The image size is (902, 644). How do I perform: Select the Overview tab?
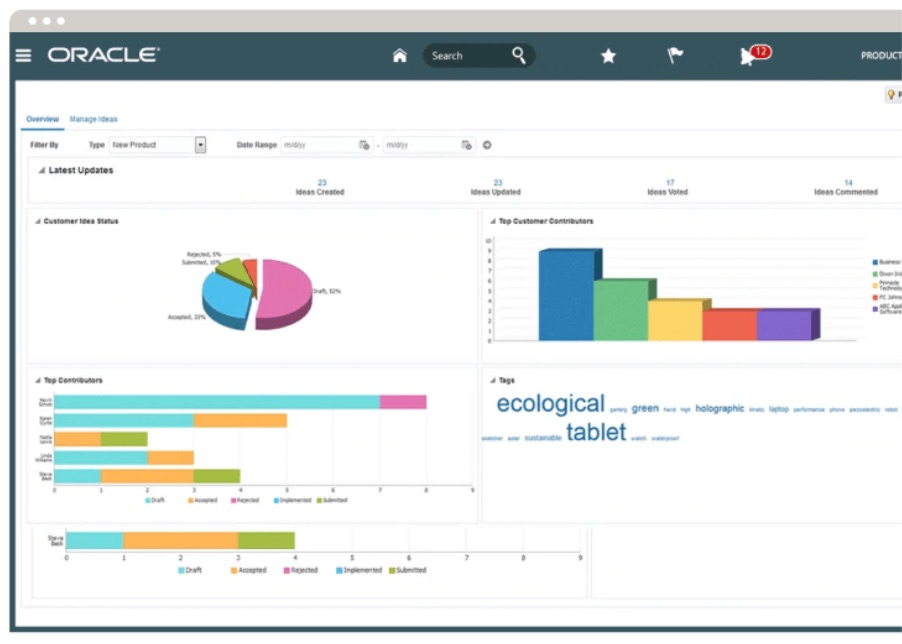pos(42,119)
